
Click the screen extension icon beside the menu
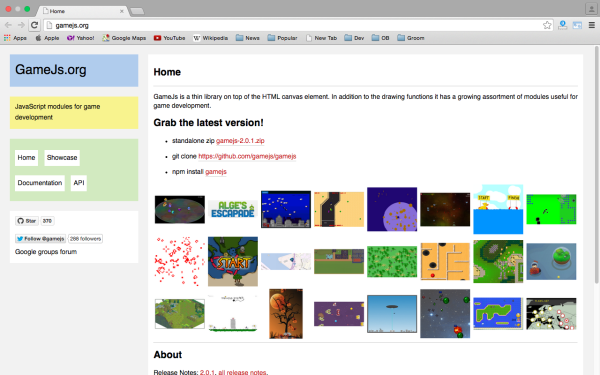577,25
